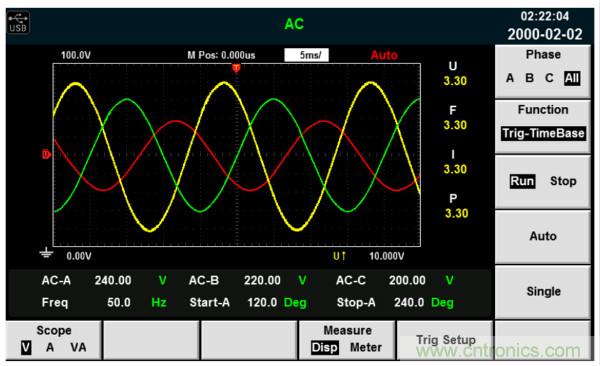Click the U rising edge trigger indicator
The height and width of the screenshot is (366, 600).
[339, 256]
